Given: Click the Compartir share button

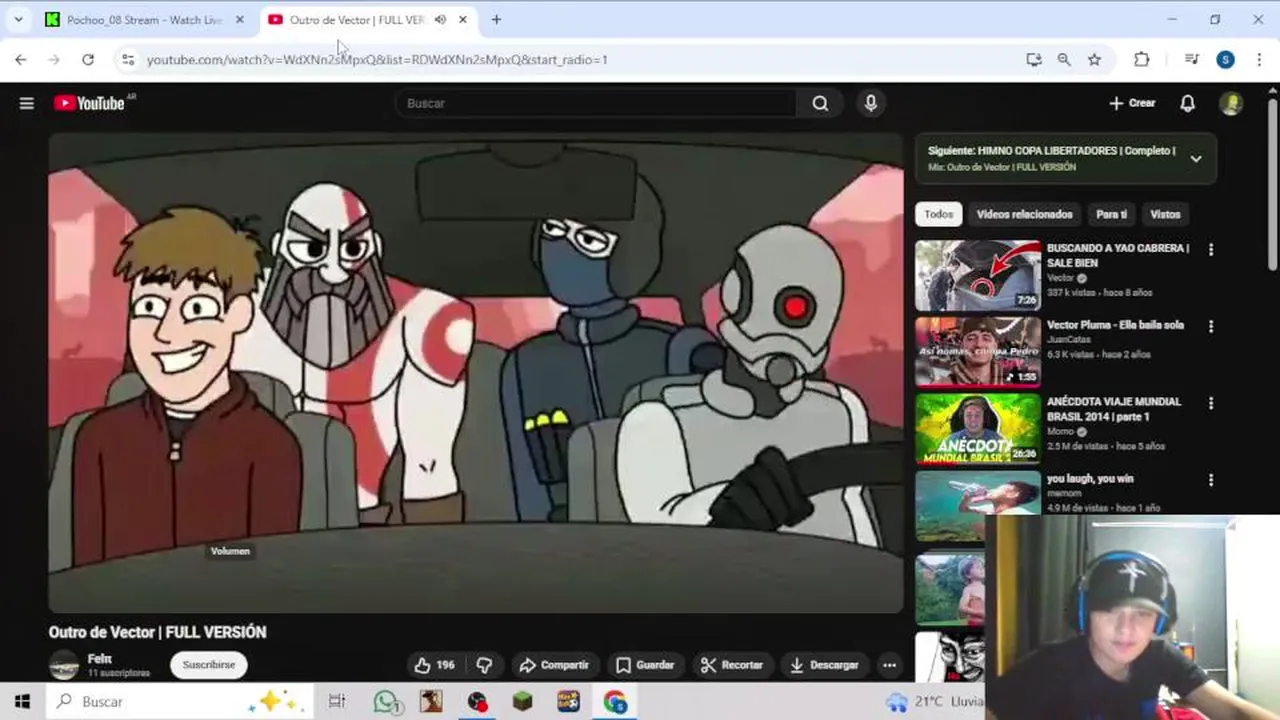Looking at the screenshot, I should [x=553, y=665].
